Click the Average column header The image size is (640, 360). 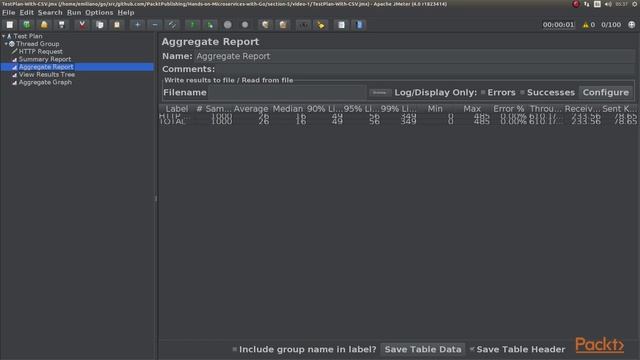pos(251,109)
